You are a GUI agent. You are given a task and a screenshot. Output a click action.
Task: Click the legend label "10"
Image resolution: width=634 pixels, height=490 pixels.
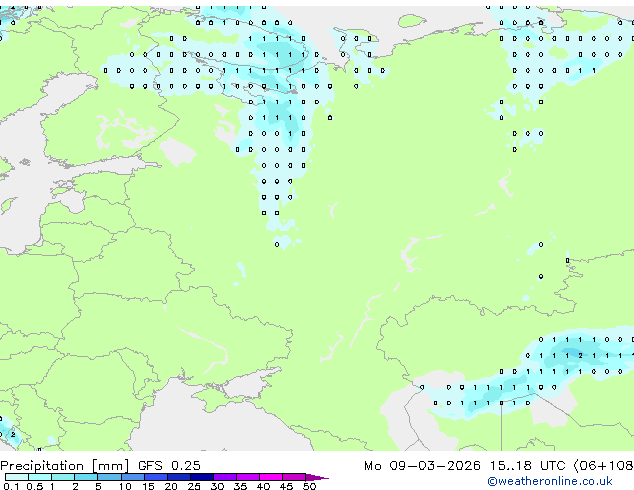pos(125,486)
